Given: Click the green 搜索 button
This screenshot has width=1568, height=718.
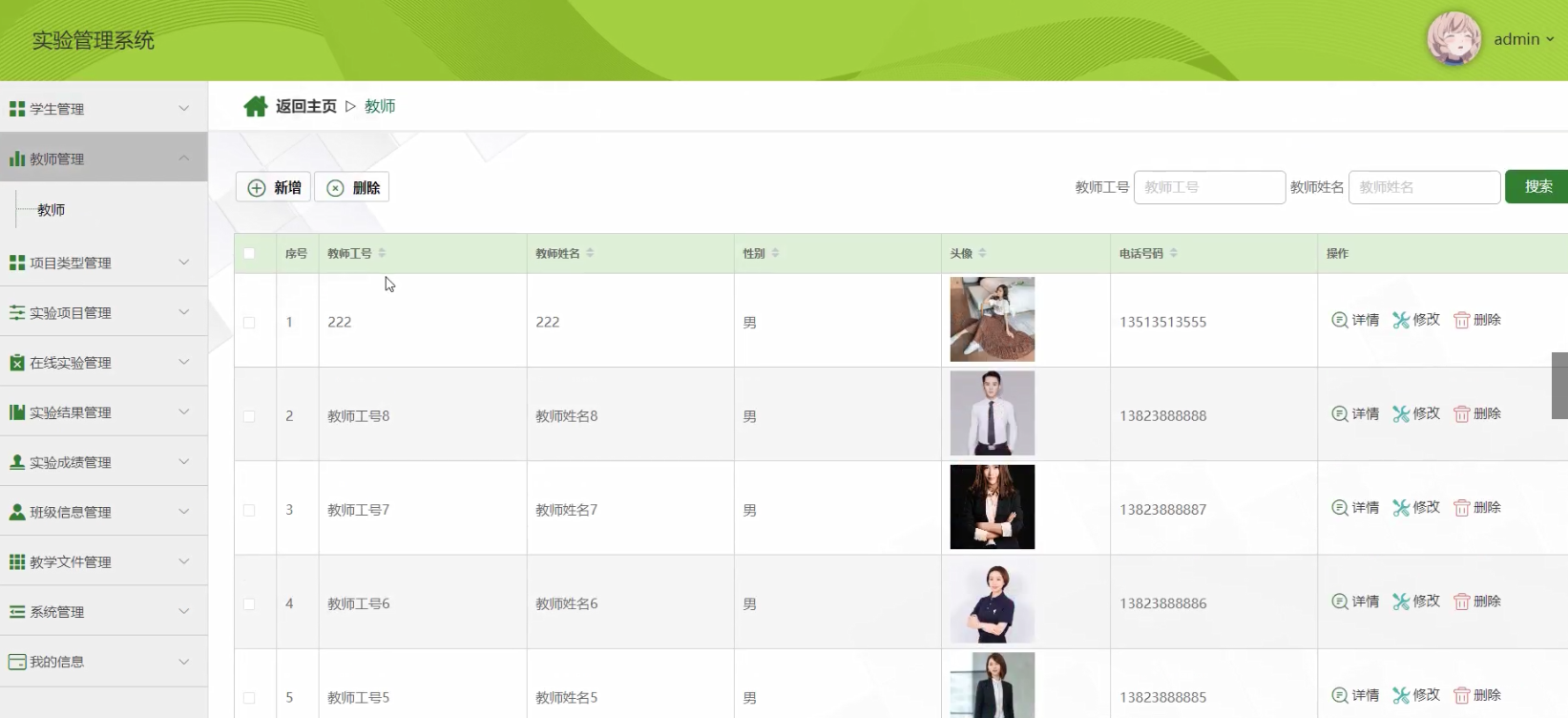Looking at the screenshot, I should (1537, 186).
